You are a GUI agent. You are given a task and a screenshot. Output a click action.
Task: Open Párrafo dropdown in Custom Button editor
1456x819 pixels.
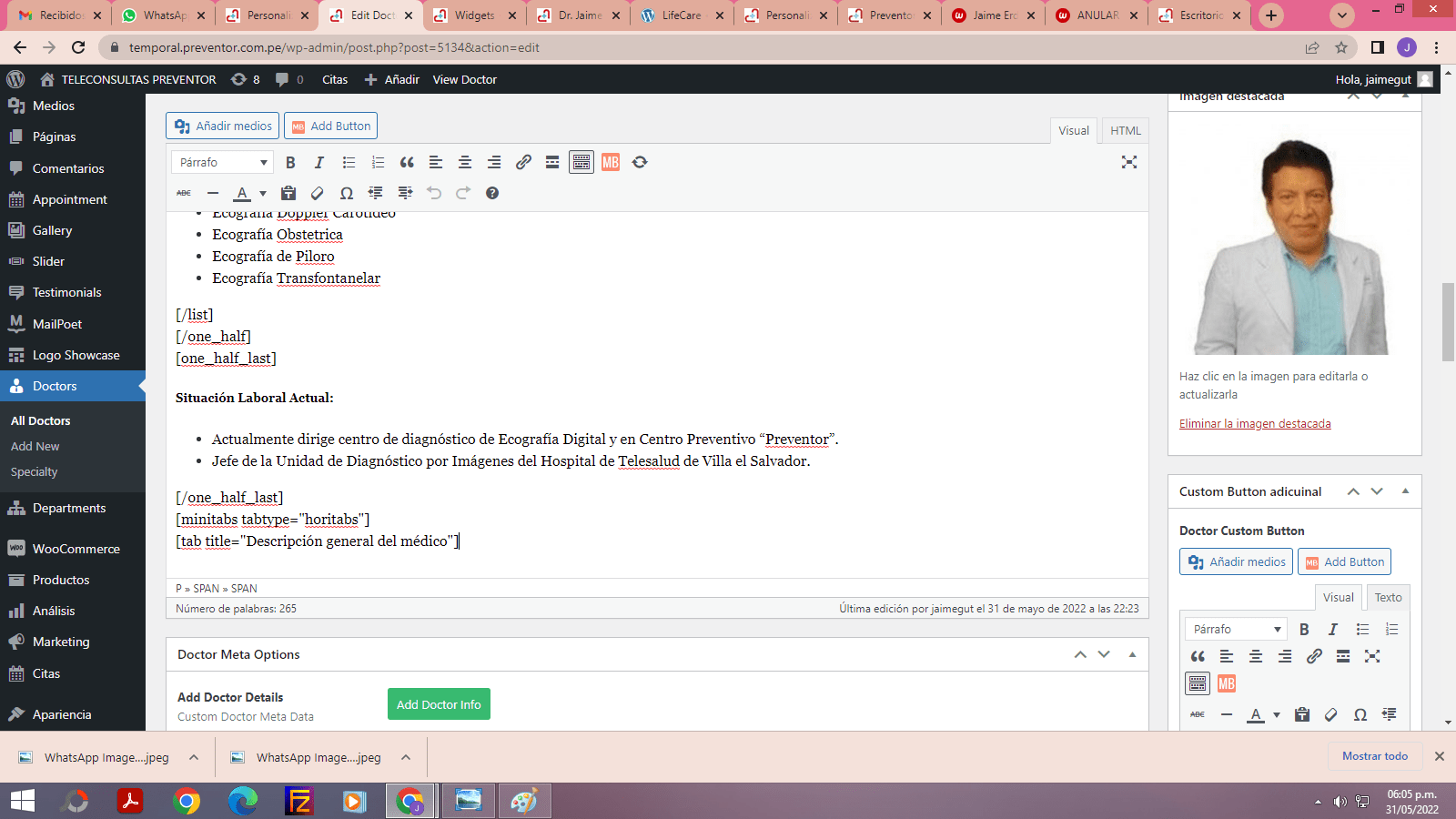(1236, 629)
